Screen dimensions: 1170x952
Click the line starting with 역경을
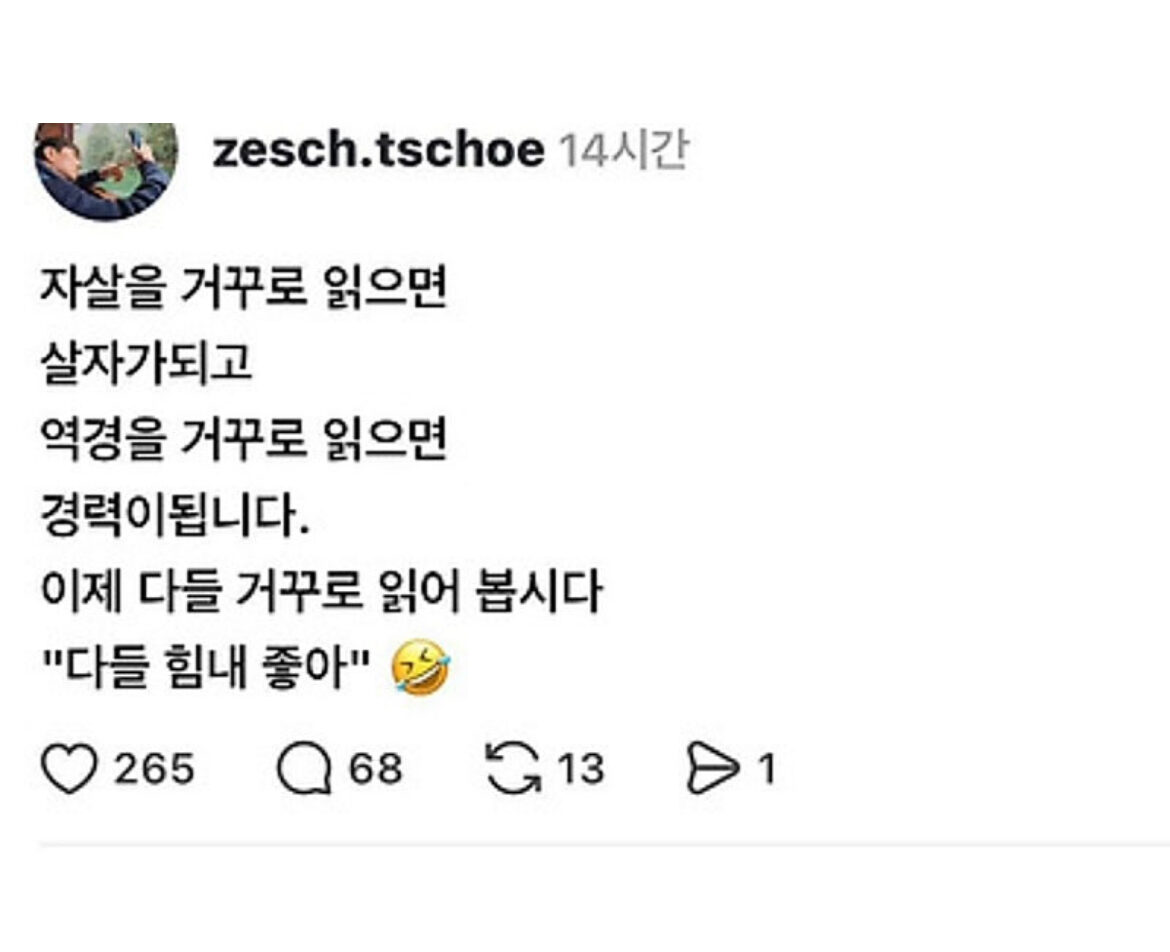(x=242, y=440)
